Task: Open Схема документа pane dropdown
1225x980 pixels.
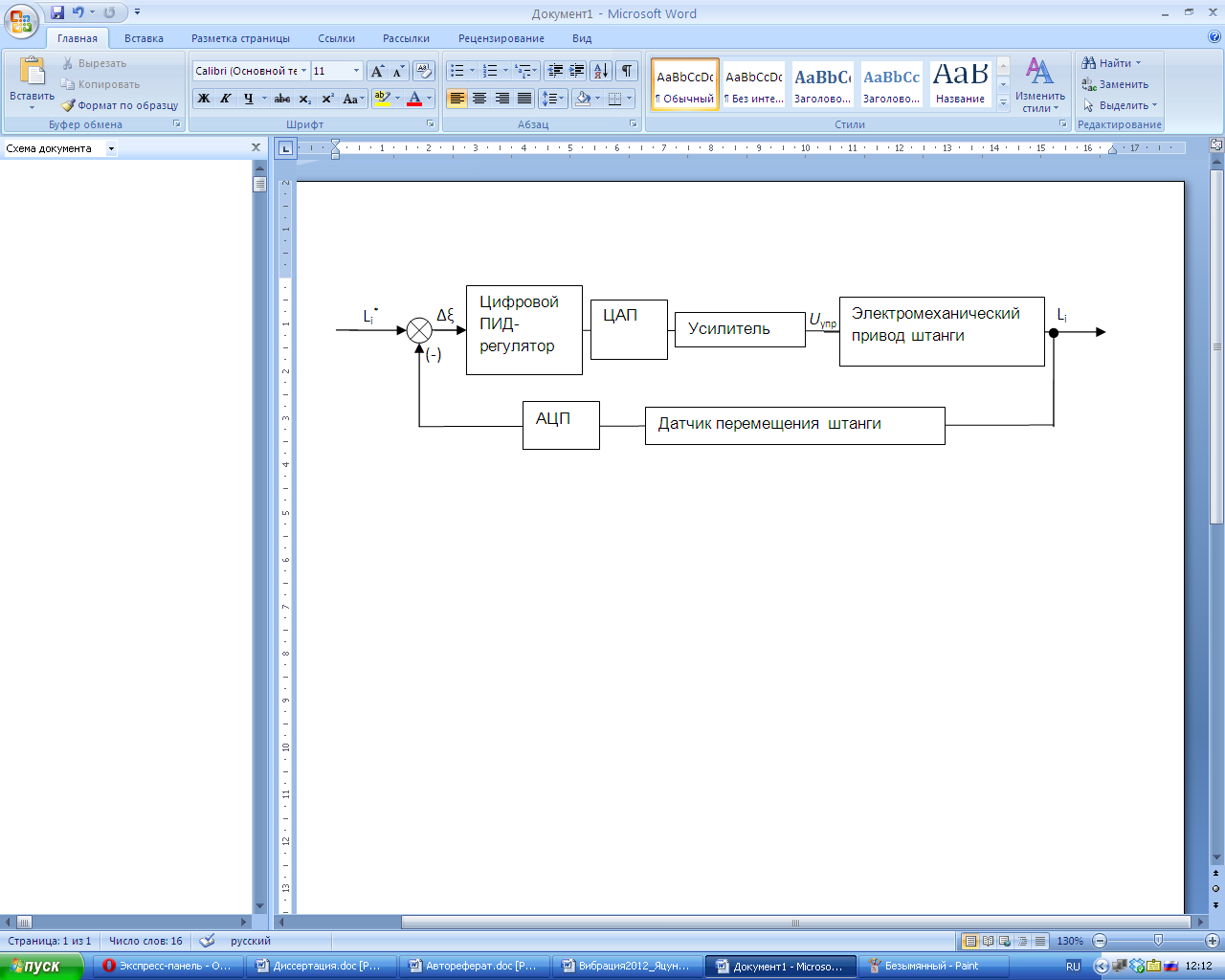Action: (x=111, y=148)
